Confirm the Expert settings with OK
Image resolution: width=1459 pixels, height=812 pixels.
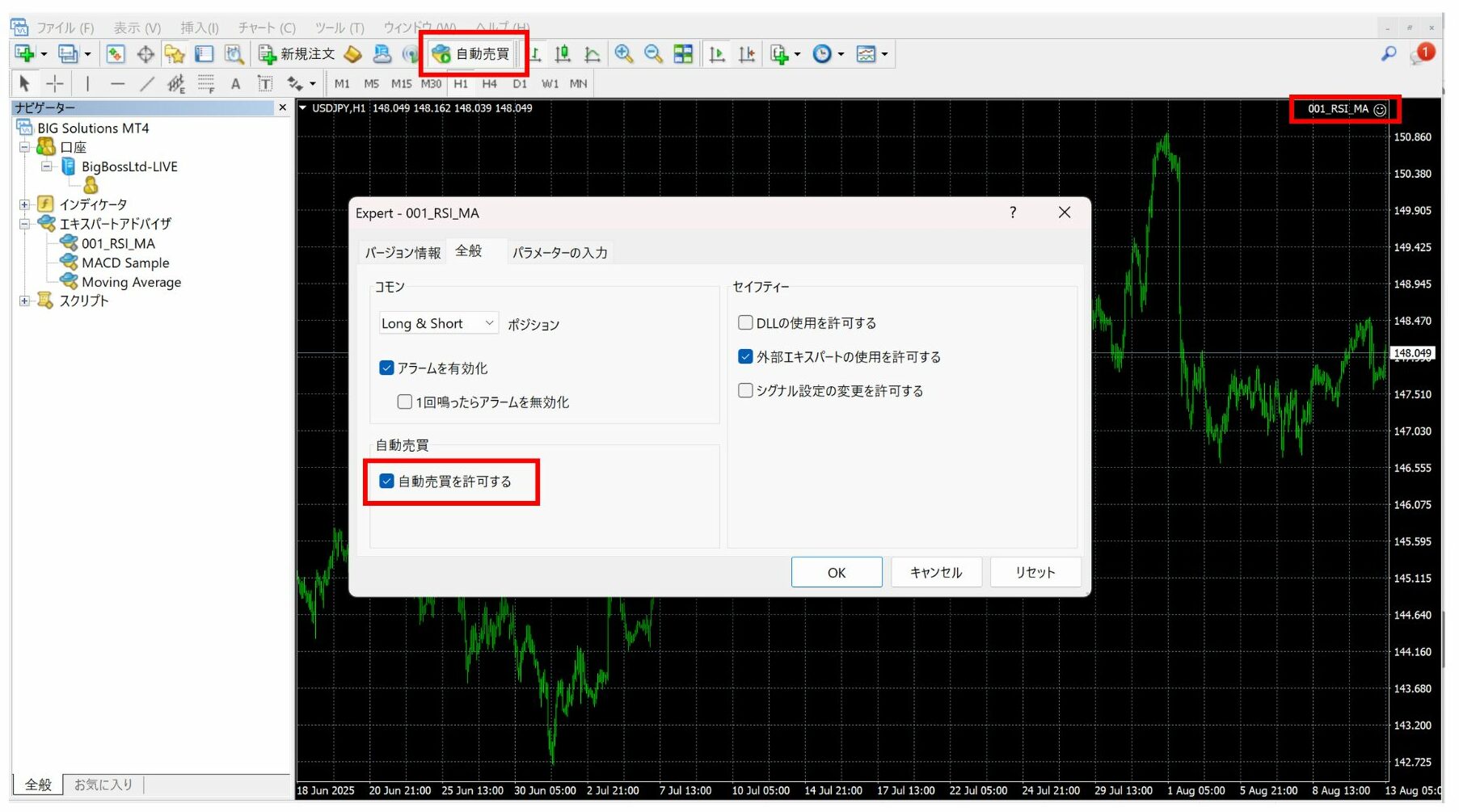click(x=837, y=572)
